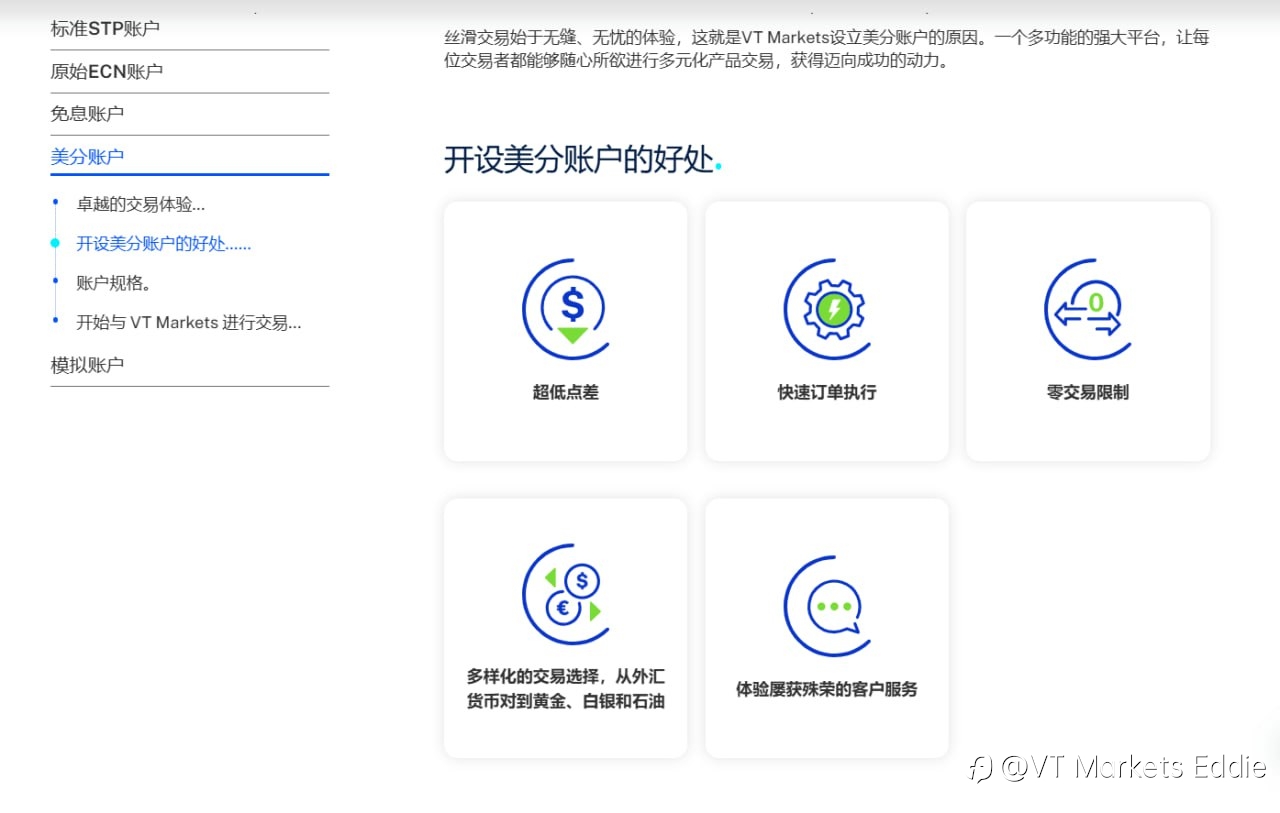The image size is (1280, 813).
Task: Click the dollar-euro currency exchange icon
Action: click(566, 594)
